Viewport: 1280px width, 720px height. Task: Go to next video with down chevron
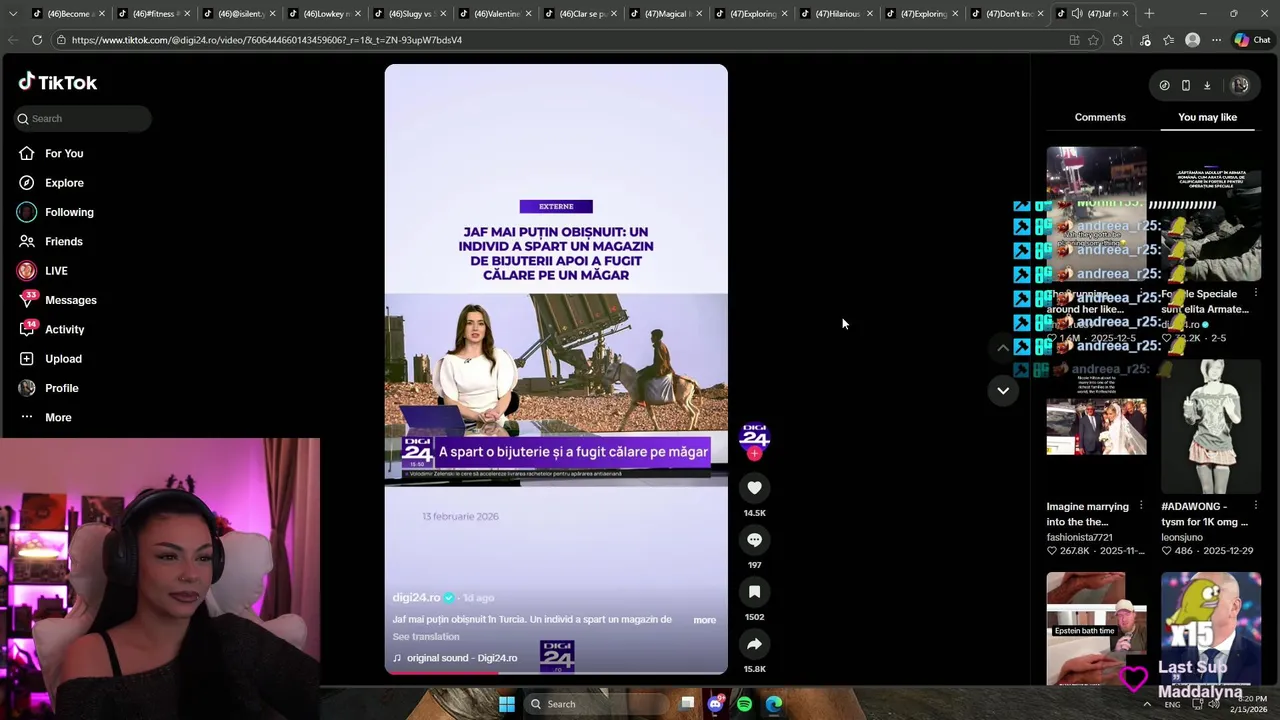click(x=1003, y=391)
